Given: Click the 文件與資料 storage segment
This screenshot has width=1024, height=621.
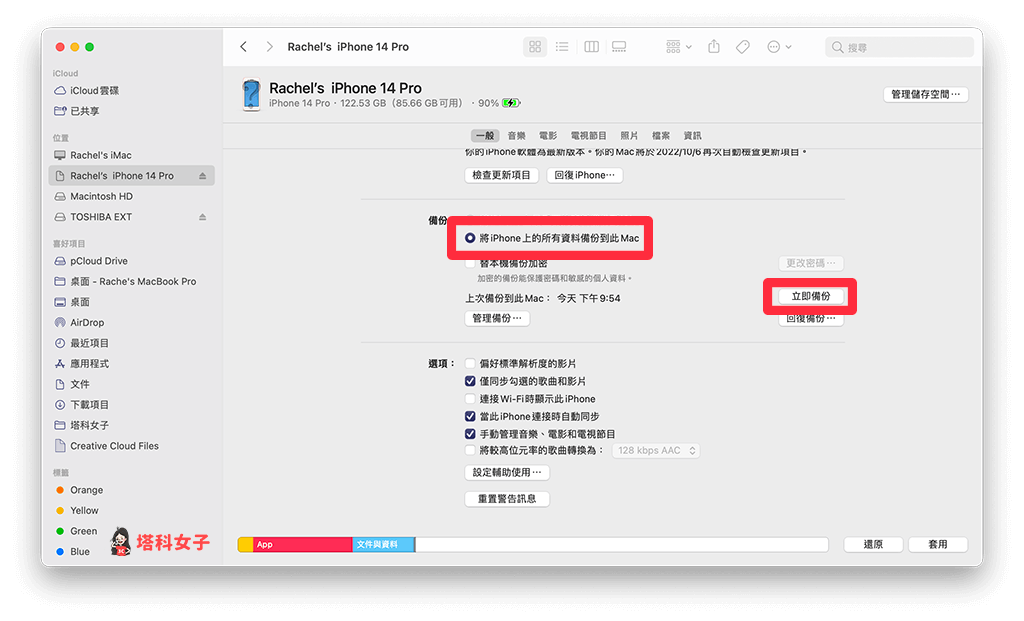Looking at the screenshot, I should pyautogui.click(x=383, y=545).
